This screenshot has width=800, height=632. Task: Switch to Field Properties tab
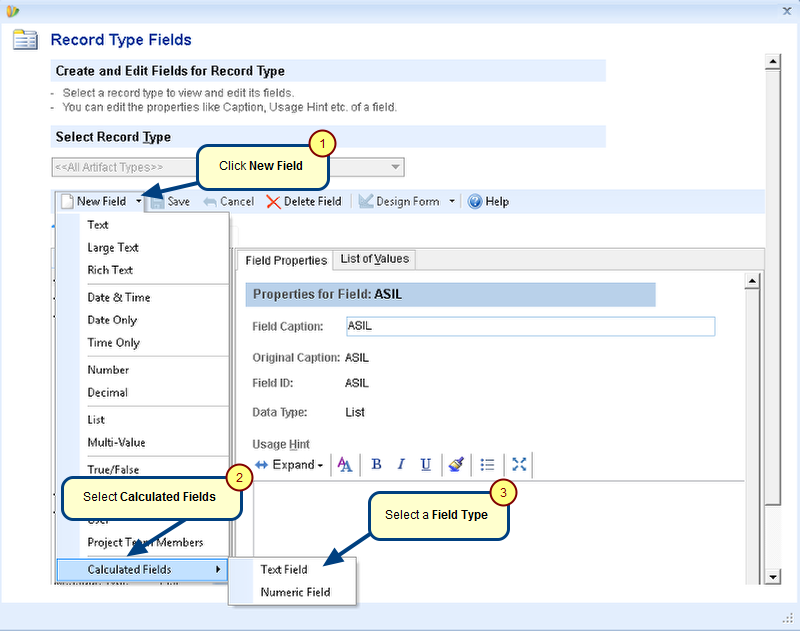pos(286,260)
